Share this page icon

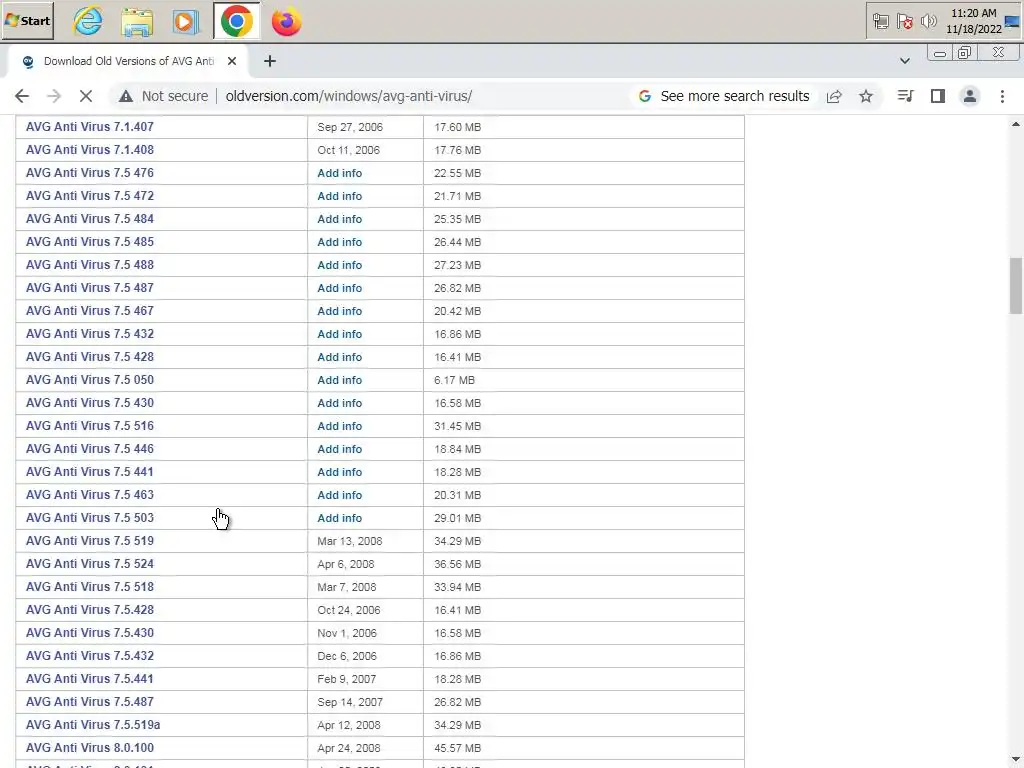pos(834,96)
